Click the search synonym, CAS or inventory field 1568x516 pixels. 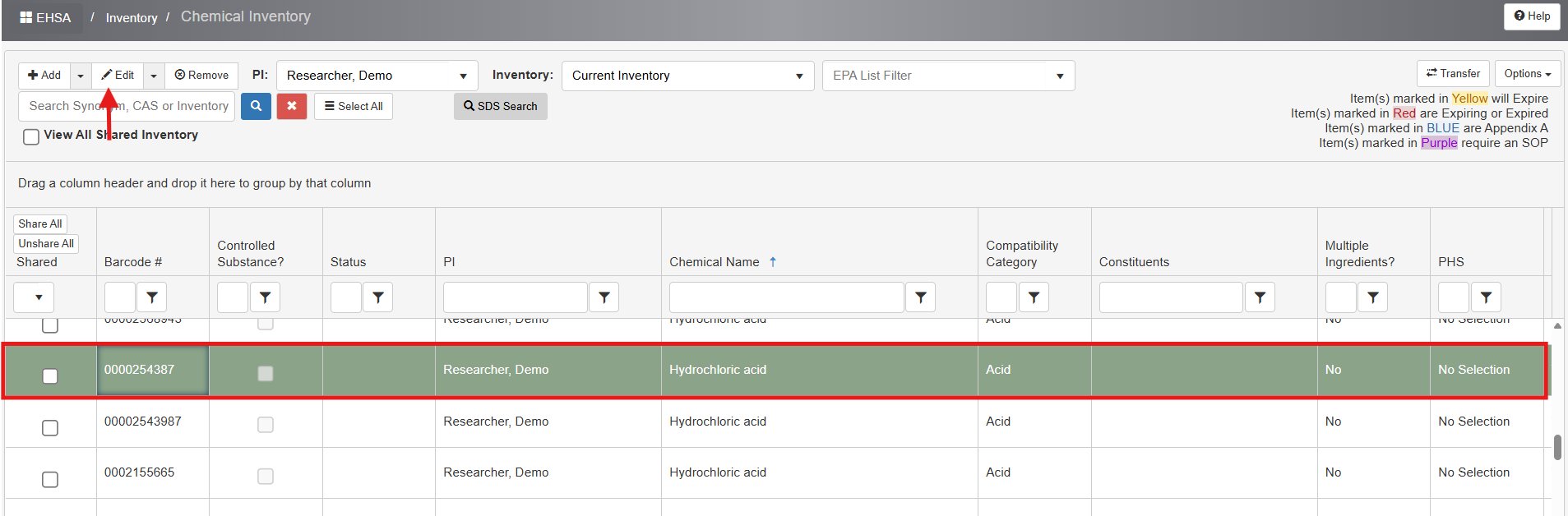127,106
